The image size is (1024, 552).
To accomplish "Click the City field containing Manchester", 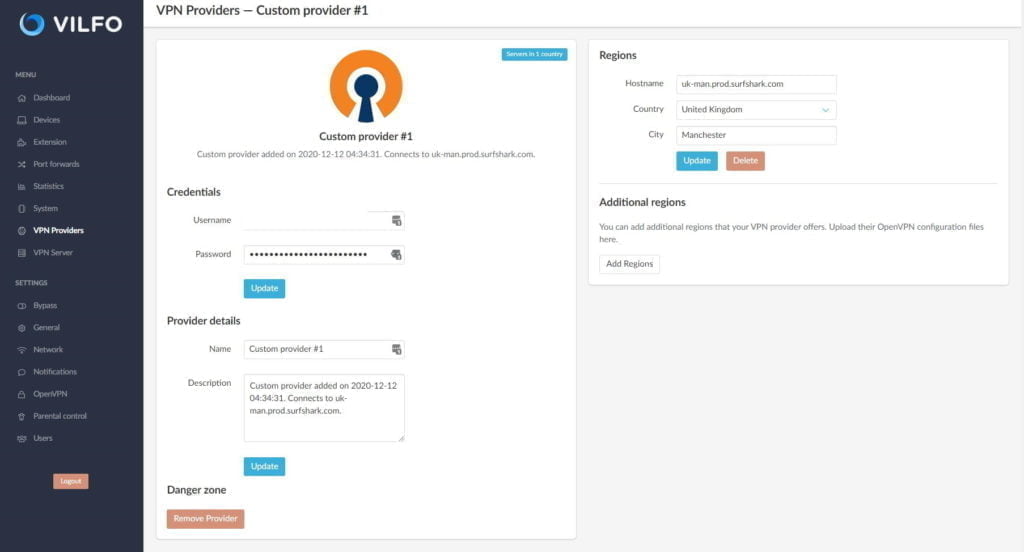I will (756, 135).
